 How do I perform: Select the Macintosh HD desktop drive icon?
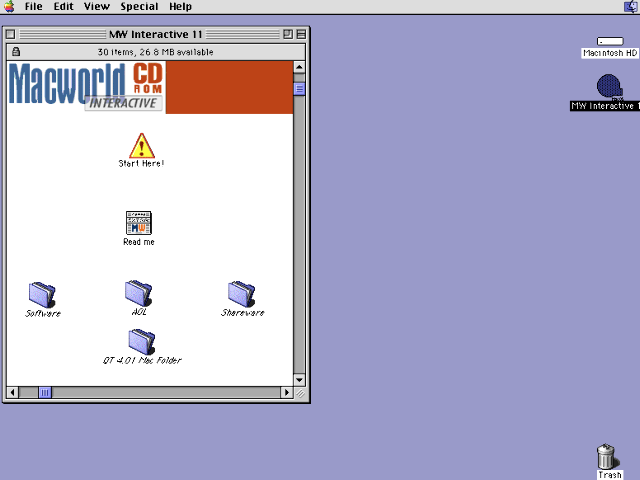pos(610,41)
